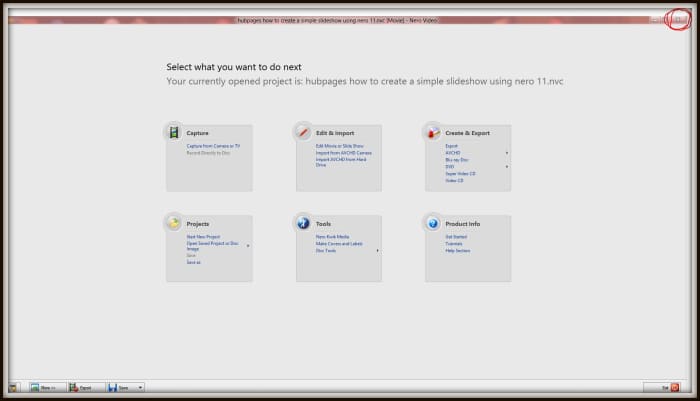
Task: Click the Create & Export icon
Action: point(433,132)
